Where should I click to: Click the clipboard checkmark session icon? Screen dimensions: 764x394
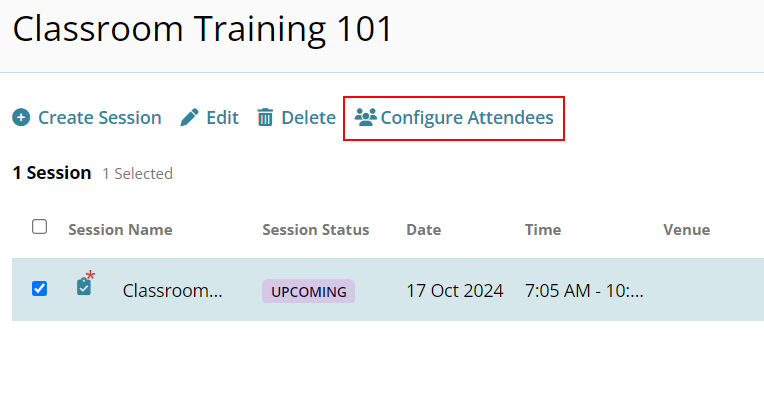pos(84,286)
